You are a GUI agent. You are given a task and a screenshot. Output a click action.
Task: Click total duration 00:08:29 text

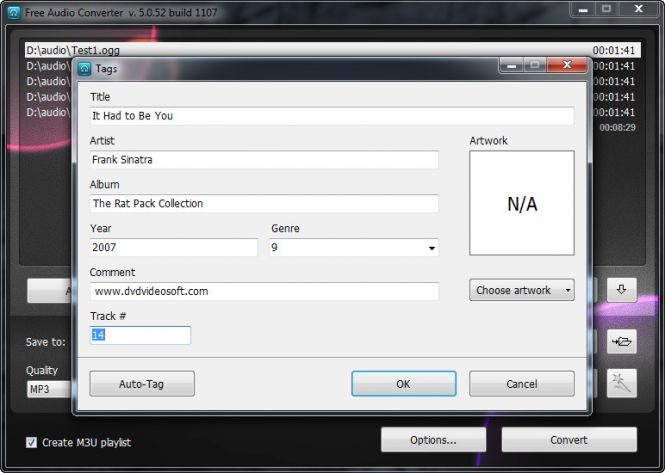tap(618, 127)
